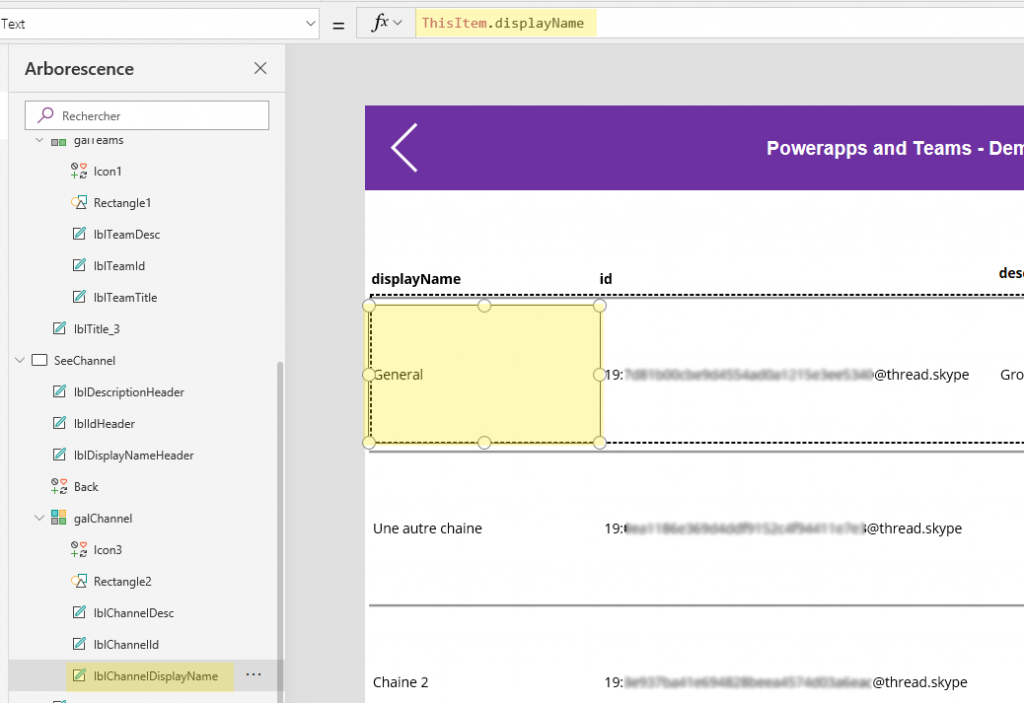Click the lblTitle_3 label icon
This screenshot has height=703, width=1024.
point(59,328)
